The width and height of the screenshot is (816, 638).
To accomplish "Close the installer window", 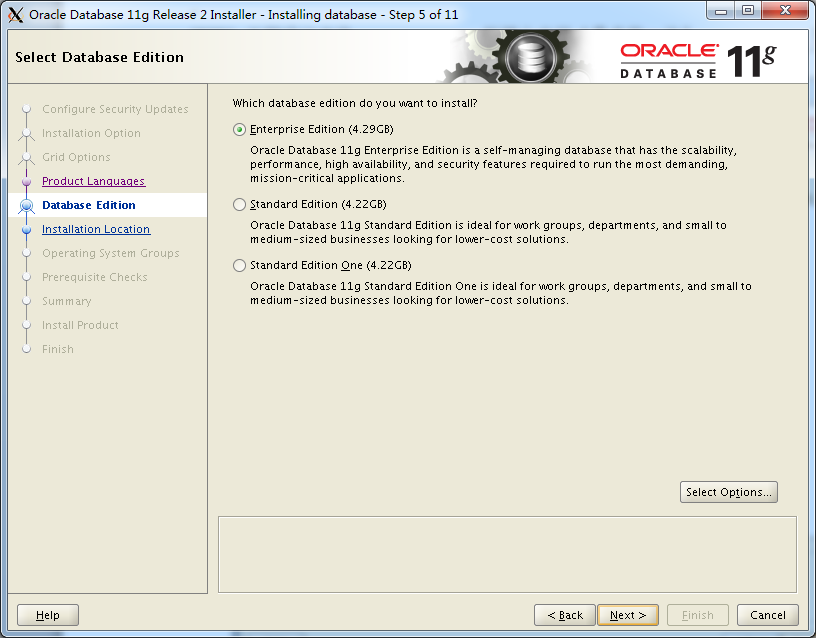I will [x=786, y=11].
